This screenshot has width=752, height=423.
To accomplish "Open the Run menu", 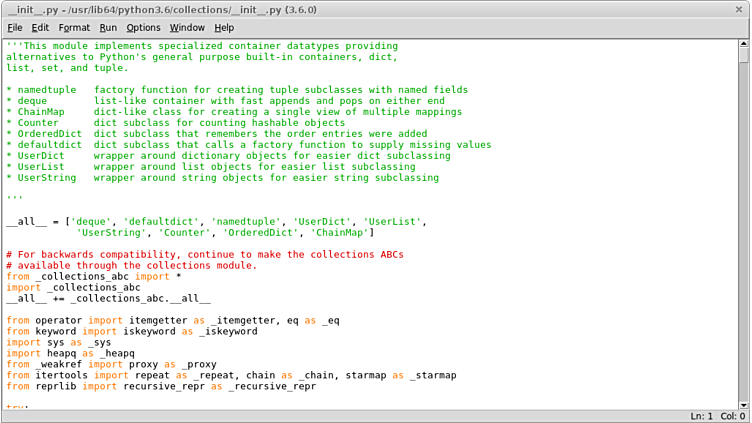I will (x=108, y=28).
